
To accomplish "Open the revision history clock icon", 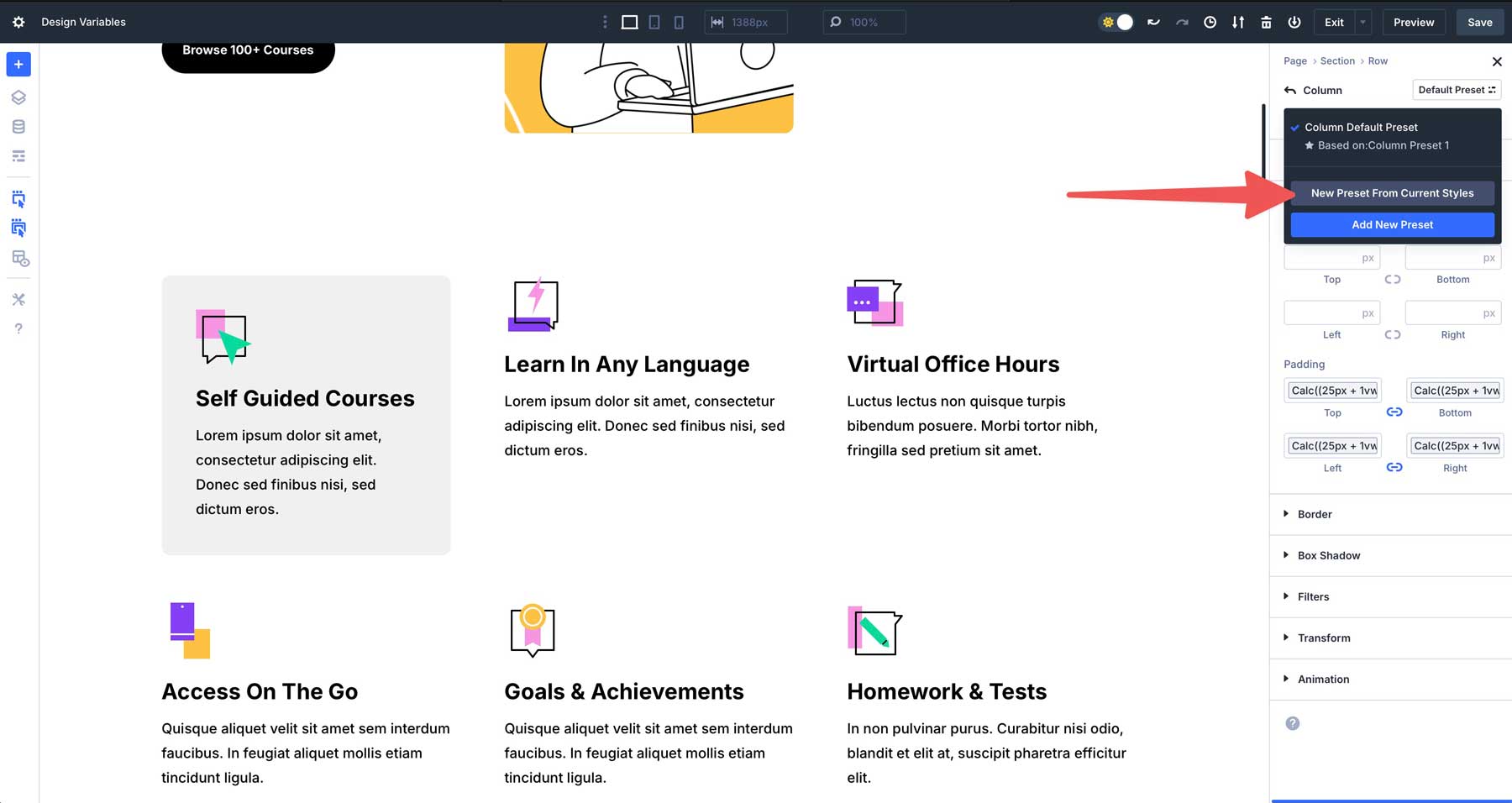I will click(x=1210, y=22).
